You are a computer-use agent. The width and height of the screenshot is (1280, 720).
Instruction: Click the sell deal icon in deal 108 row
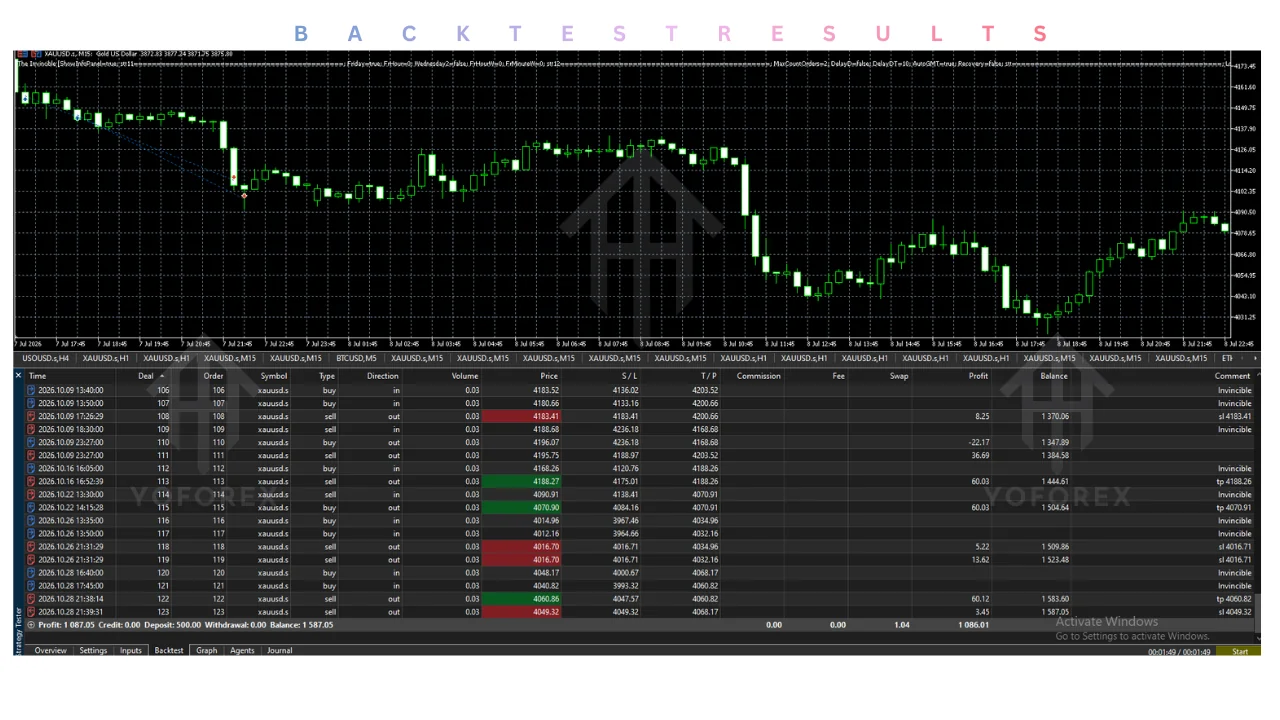tap(32, 416)
